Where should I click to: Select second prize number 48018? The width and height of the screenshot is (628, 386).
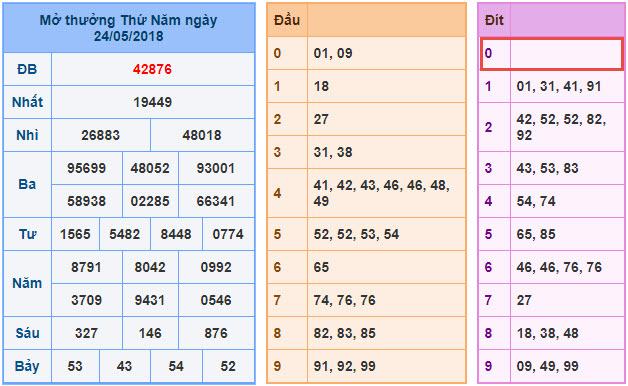point(202,135)
